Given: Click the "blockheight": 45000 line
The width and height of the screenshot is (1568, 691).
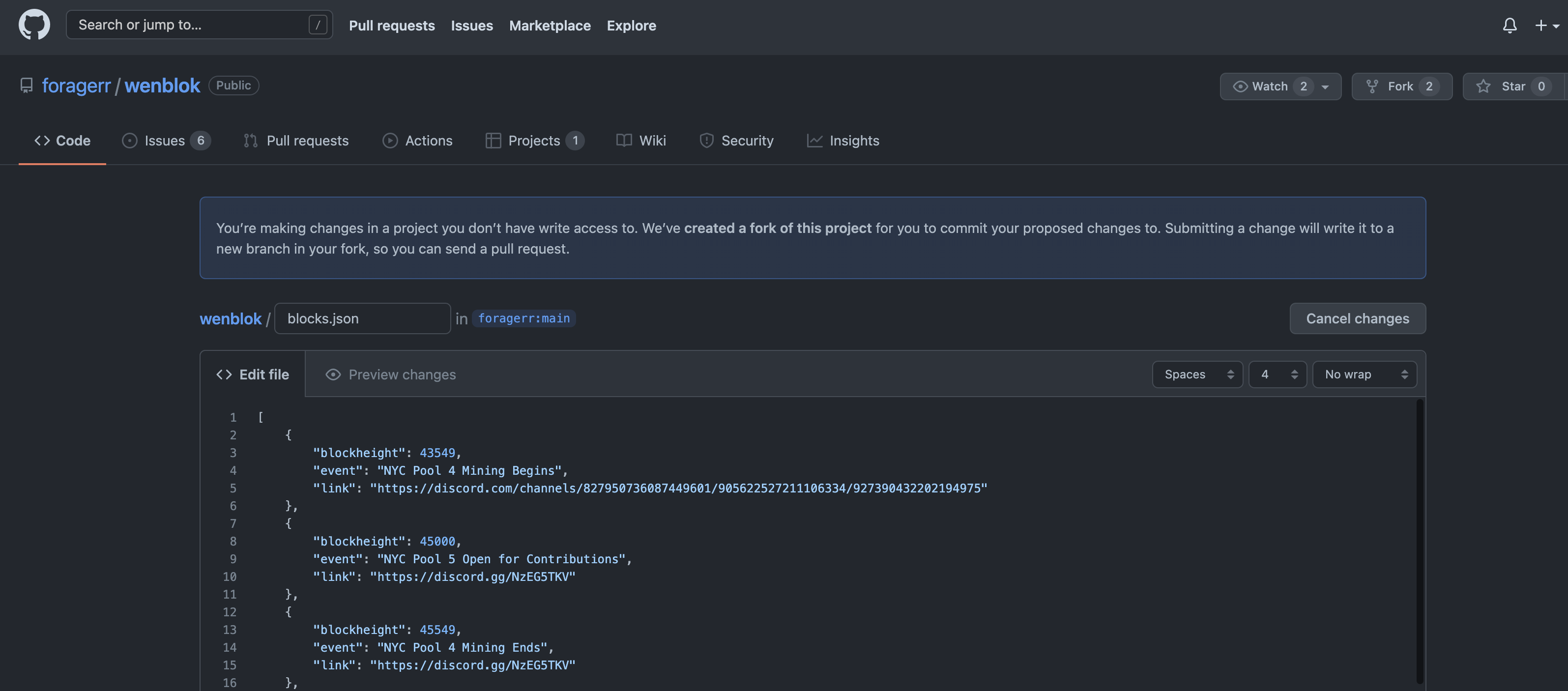Looking at the screenshot, I should (387, 541).
